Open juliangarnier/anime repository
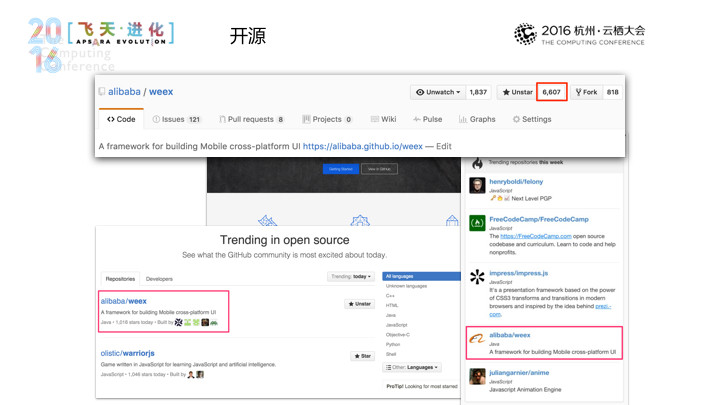Viewport: 720px width, 405px height. pos(519,373)
